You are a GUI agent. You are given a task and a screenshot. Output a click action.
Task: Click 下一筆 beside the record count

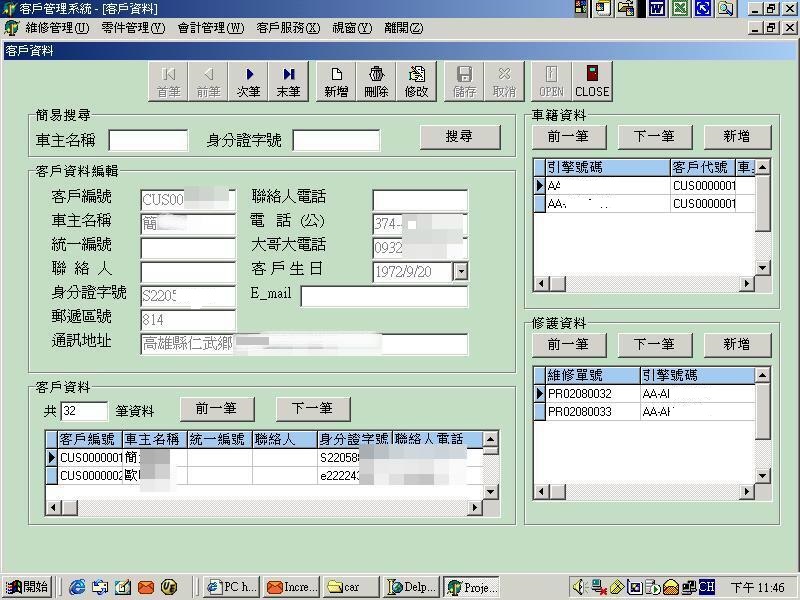point(313,409)
